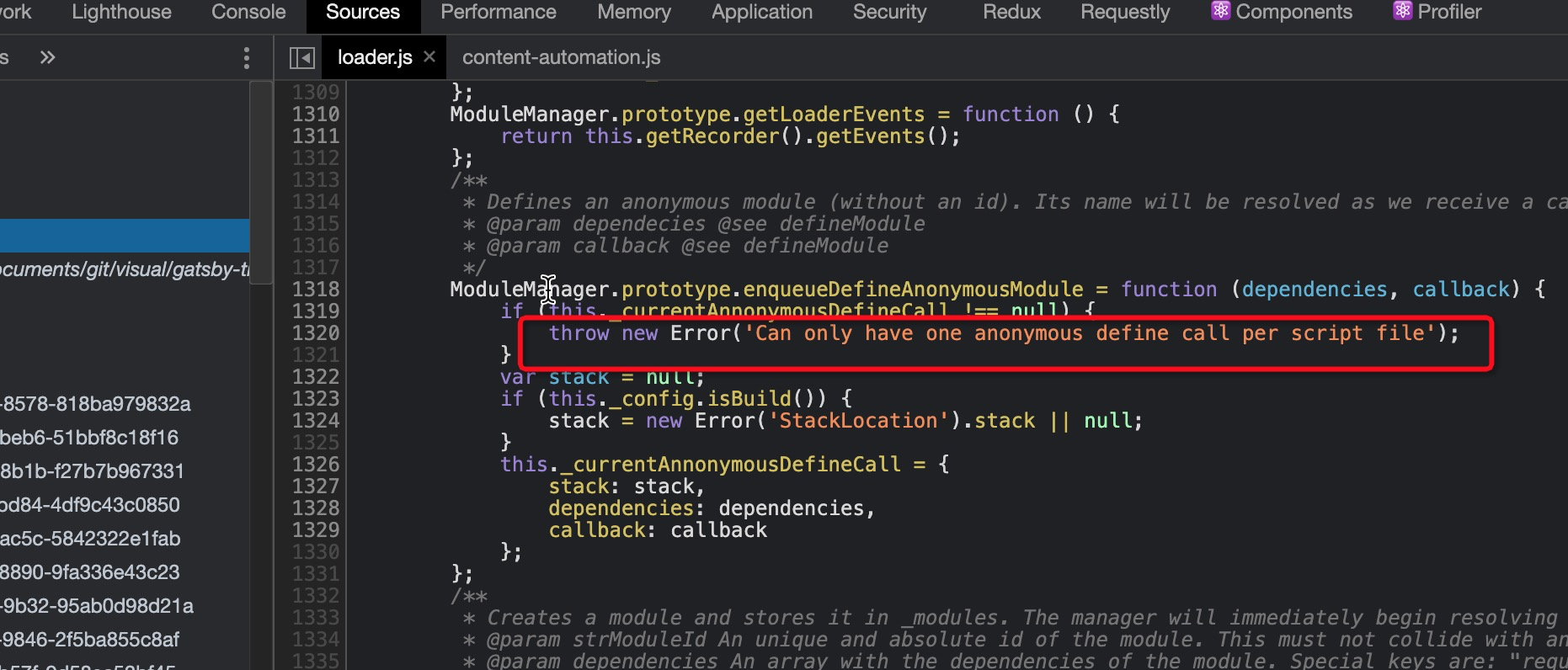Click comment '@param dependecies @see defineModule'
Viewport: 1568px width, 670px height.
[x=706, y=223]
